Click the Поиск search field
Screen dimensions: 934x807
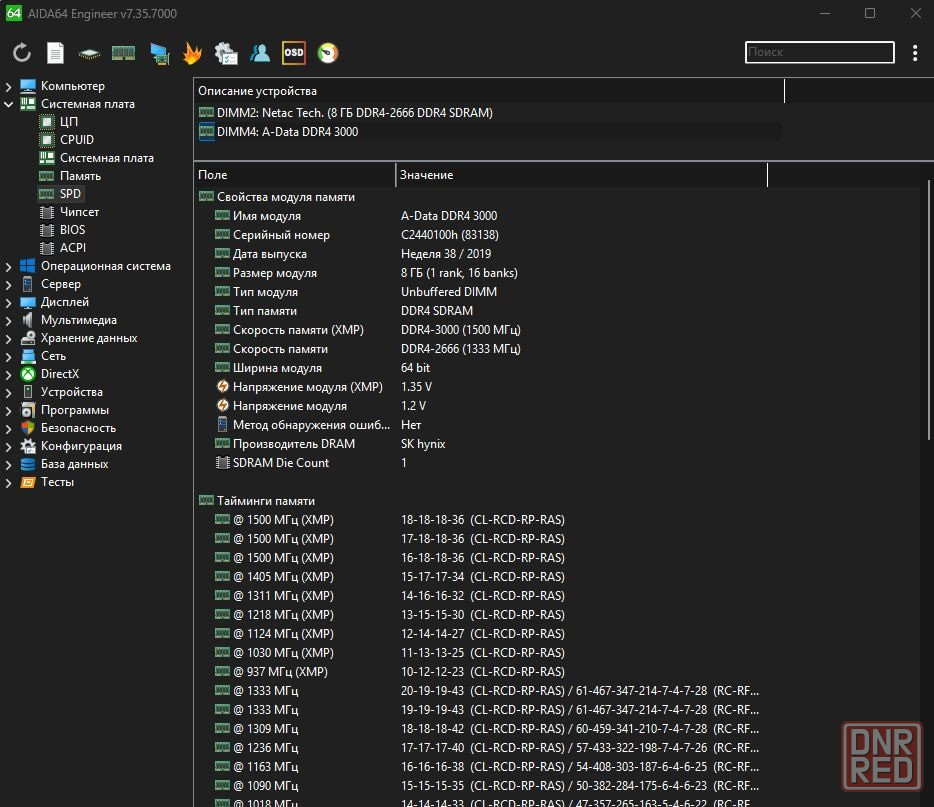819,52
